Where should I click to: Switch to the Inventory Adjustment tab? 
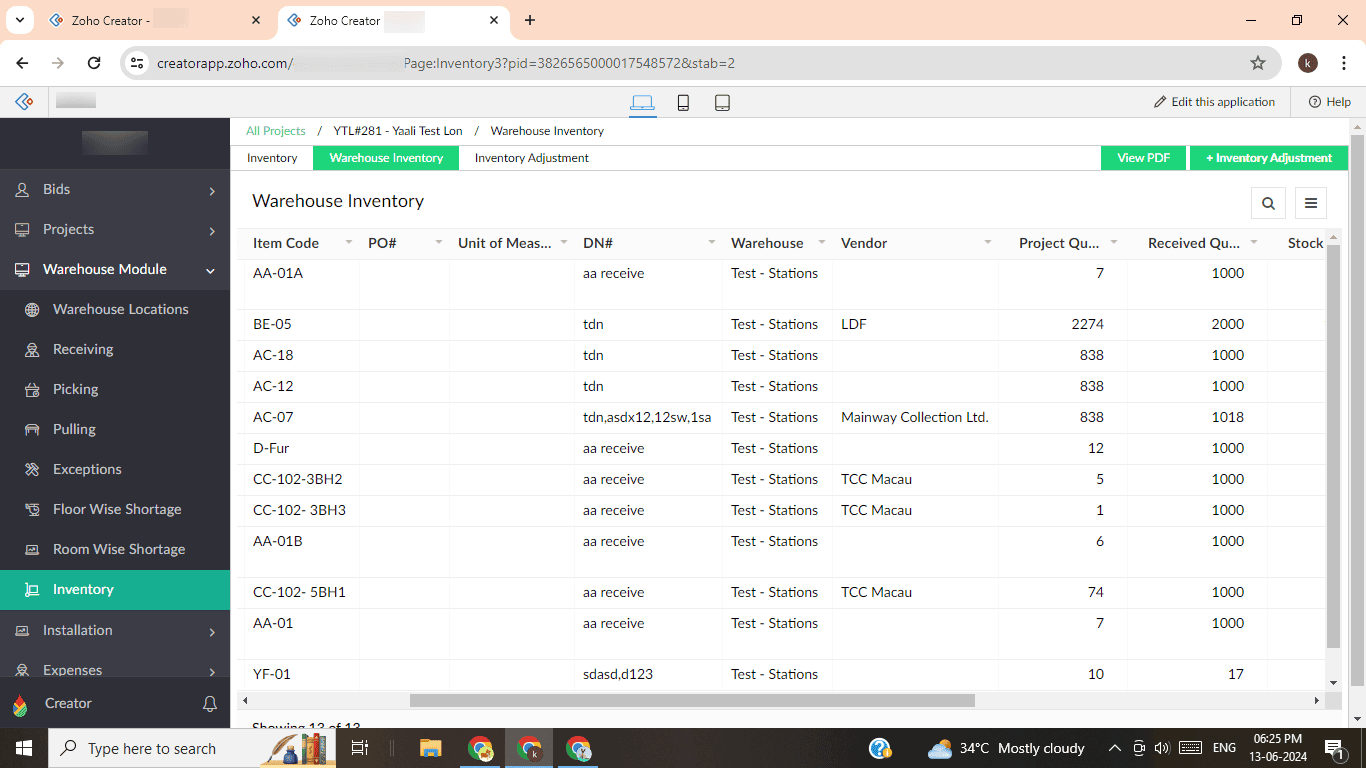coord(531,157)
